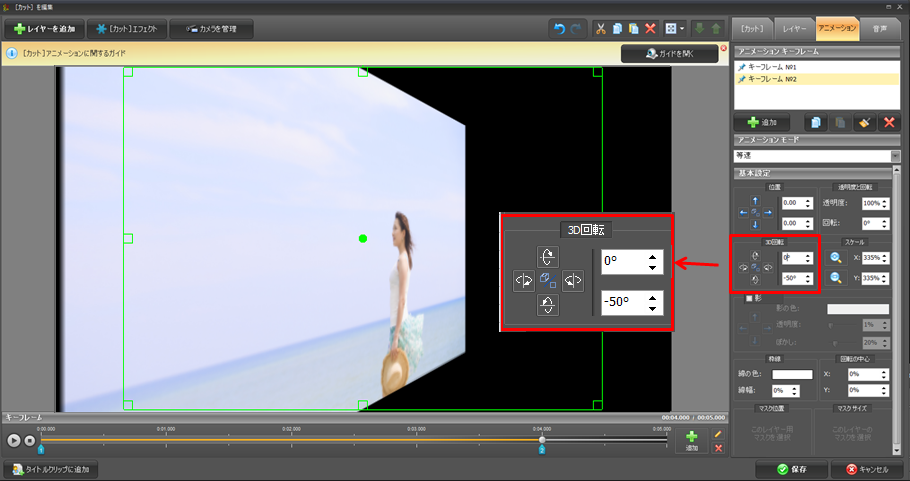Select キーフレーム №2 in the list
Viewport: 910px width, 481px height.
[817, 79]
